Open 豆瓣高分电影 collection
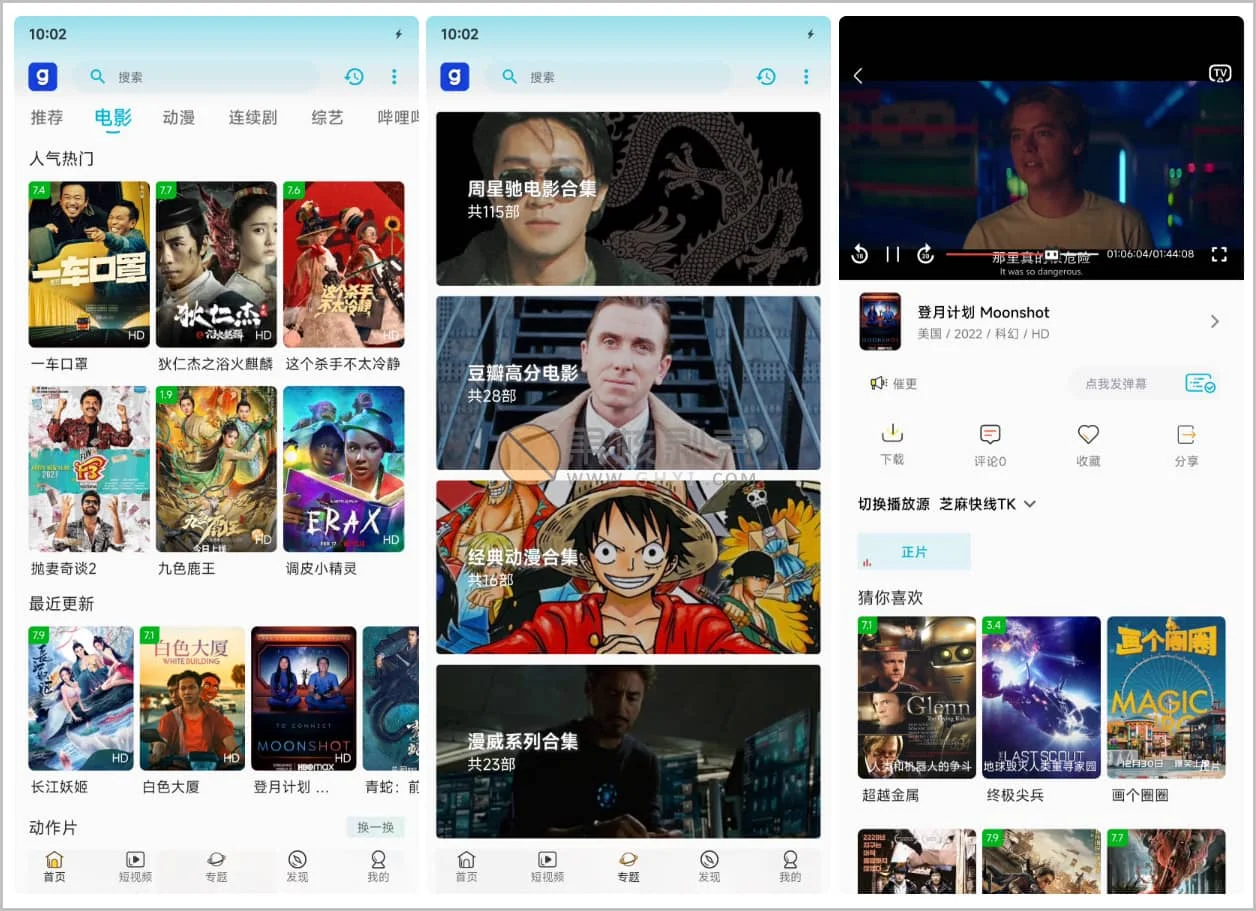Screen dimensions: 1256x911 click(628, 383)
